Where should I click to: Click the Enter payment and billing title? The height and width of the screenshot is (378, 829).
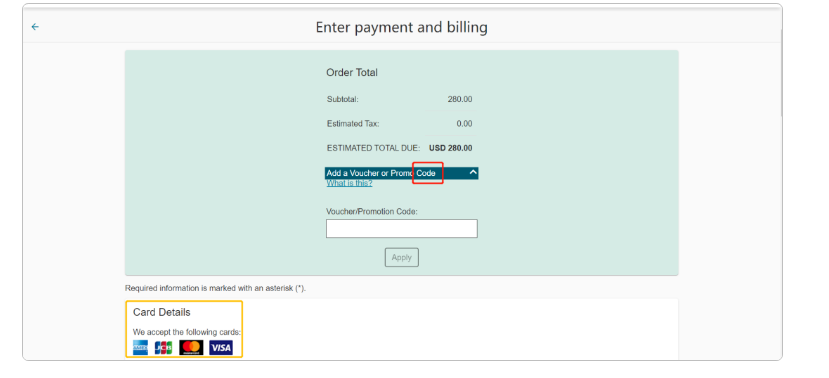coord(402,27)
